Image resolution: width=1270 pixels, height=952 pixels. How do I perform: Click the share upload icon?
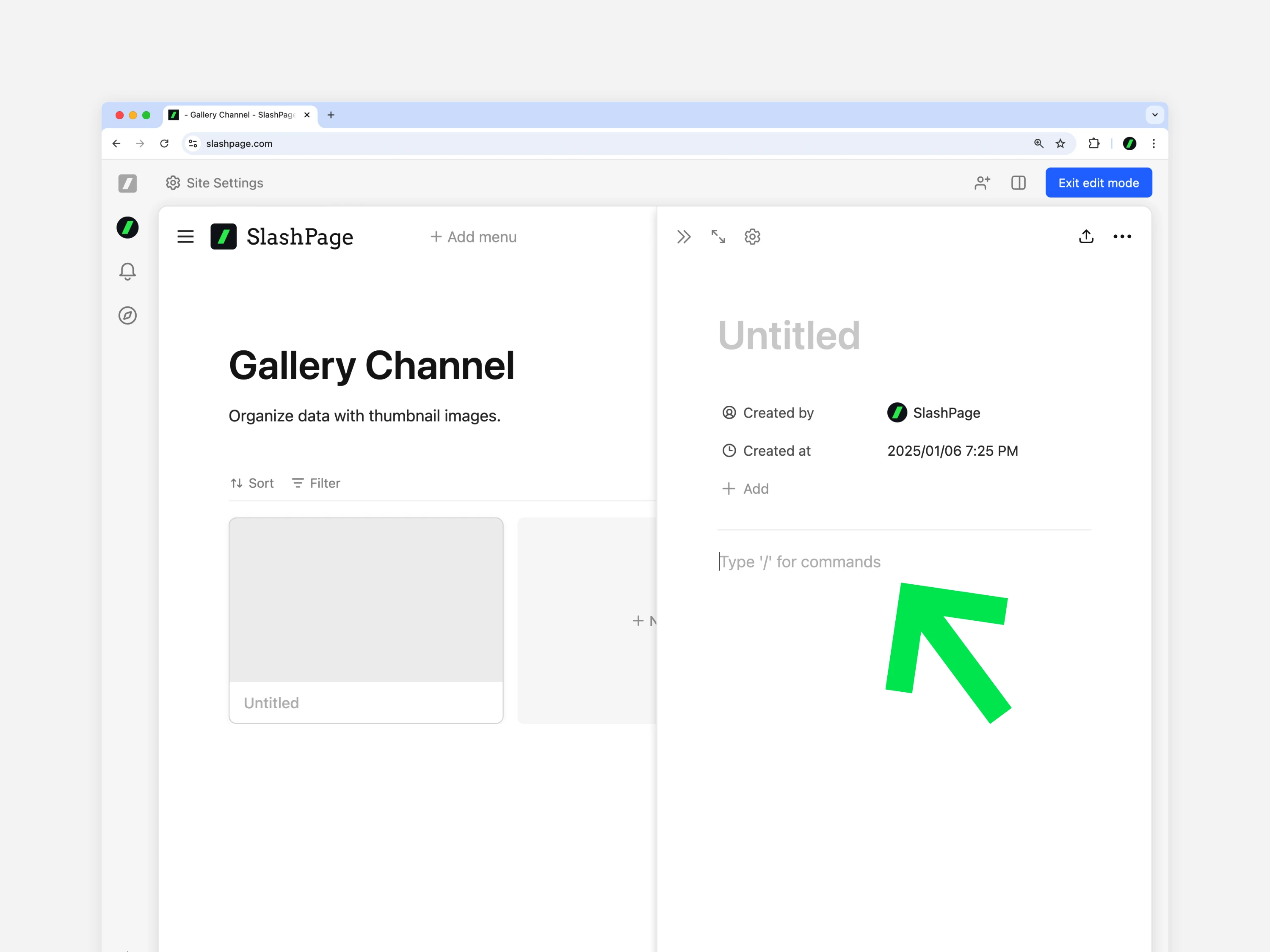[x=1086, y=237]
